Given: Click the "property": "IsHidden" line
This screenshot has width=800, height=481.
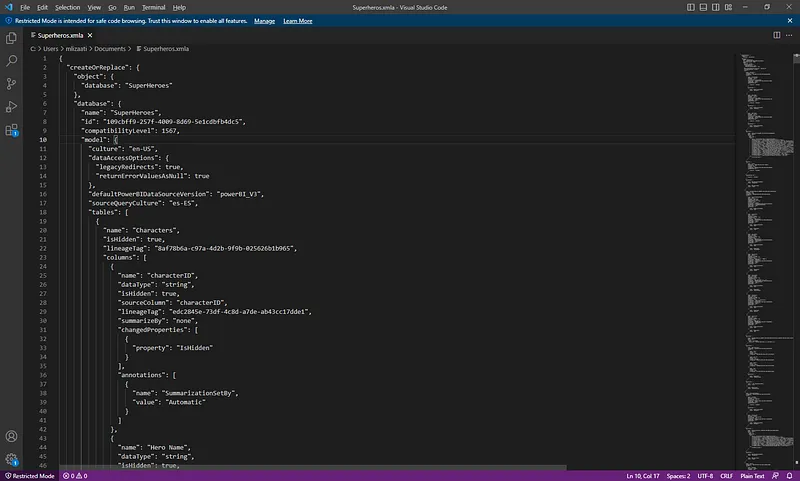Looking at the screenshot, I should point(172,348).
